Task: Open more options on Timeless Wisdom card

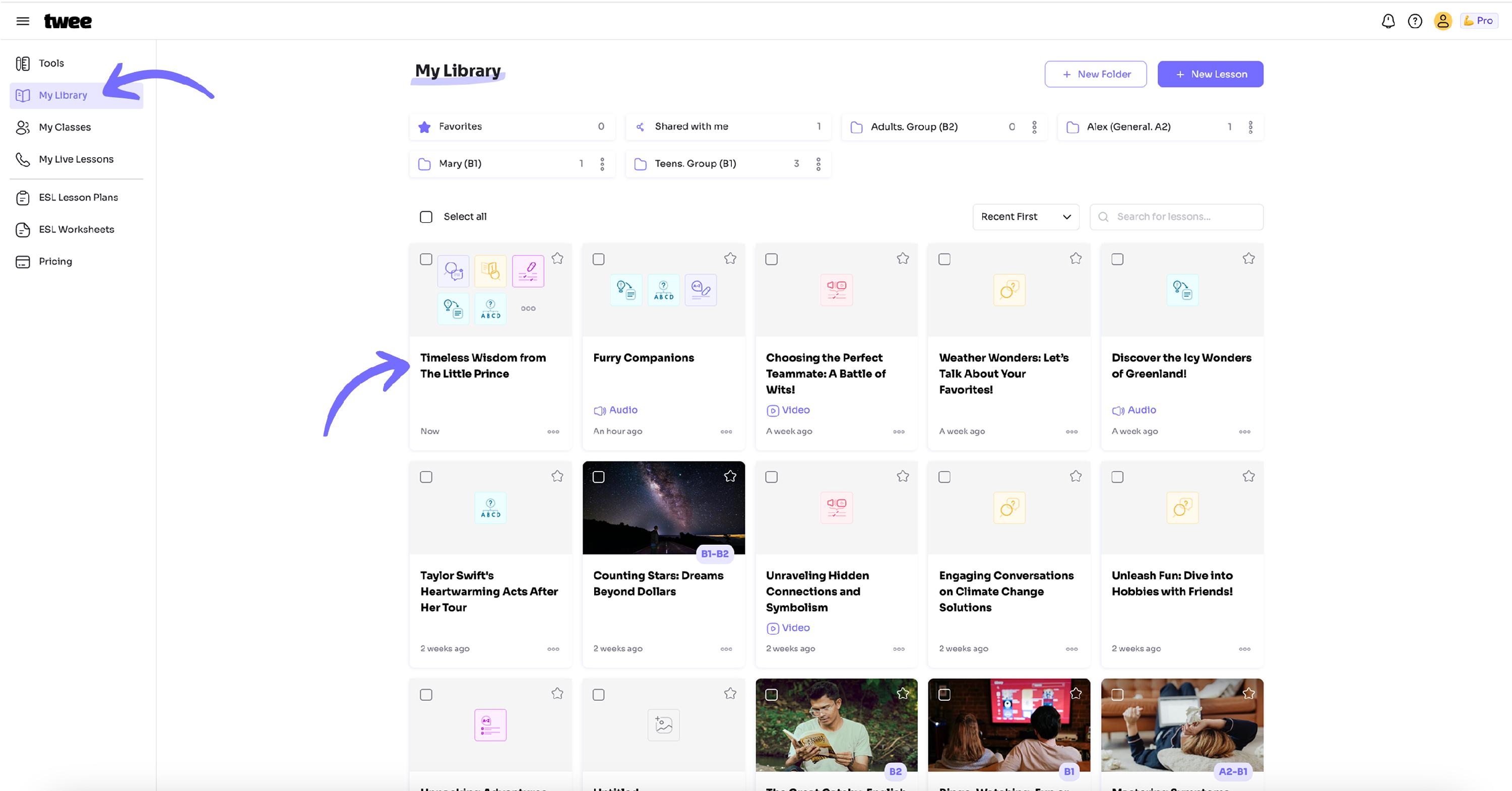Action: [x=553, y=432]
